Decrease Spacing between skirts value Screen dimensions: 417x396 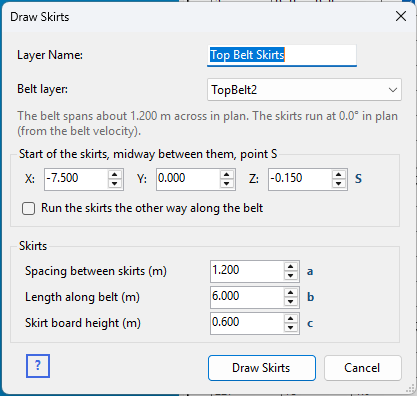tap(291, 276)
